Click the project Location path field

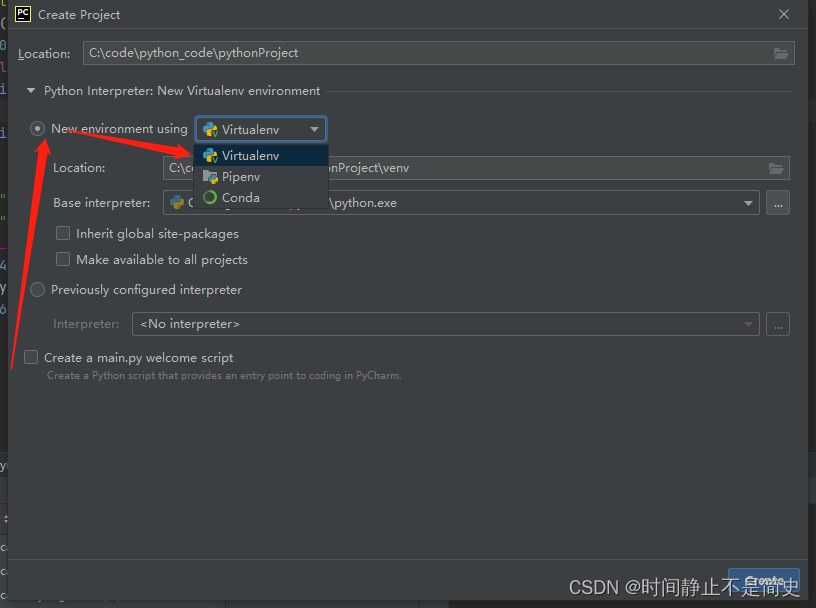pos(439,53)
